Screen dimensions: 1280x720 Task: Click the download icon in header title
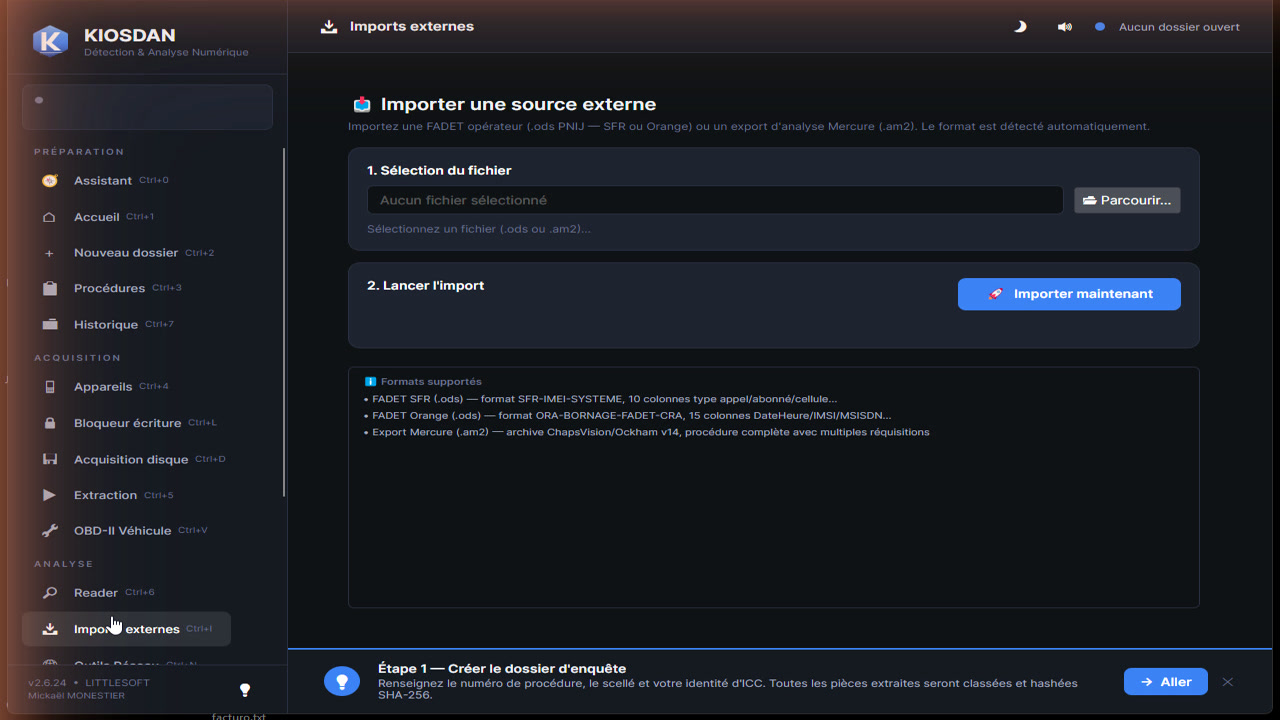click(329, 27)
